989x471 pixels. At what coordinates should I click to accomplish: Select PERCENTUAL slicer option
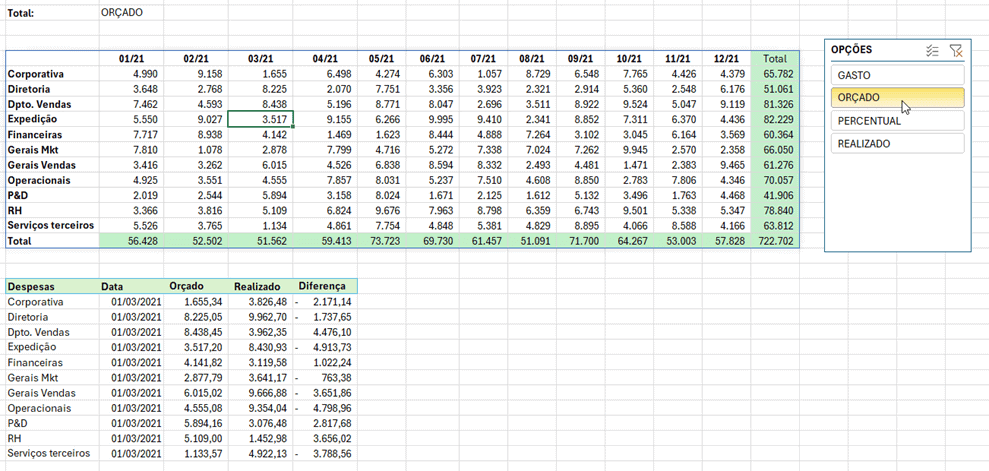pyautogui.click(x=898, y=120)
